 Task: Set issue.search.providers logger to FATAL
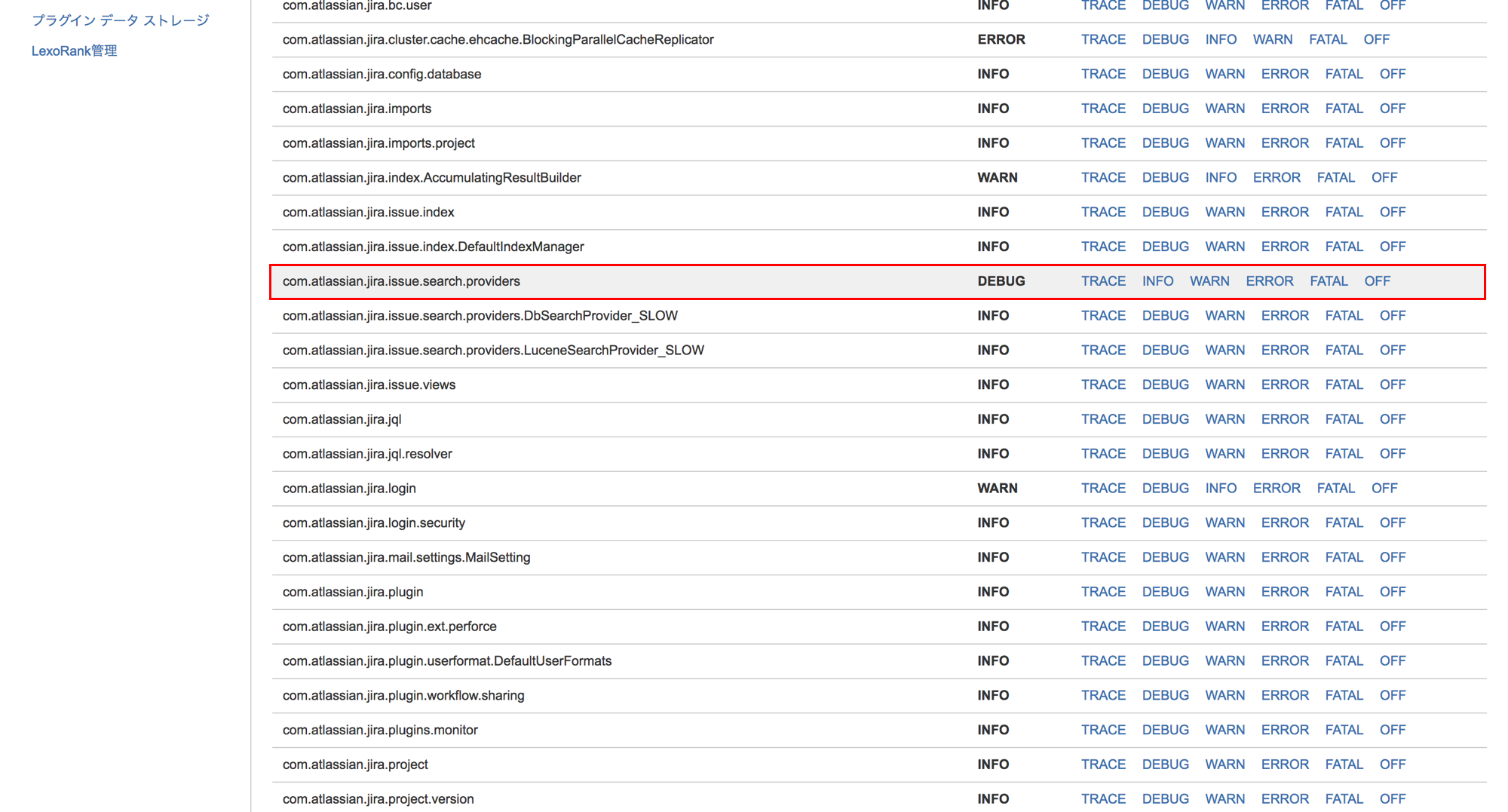[1329, 281]
